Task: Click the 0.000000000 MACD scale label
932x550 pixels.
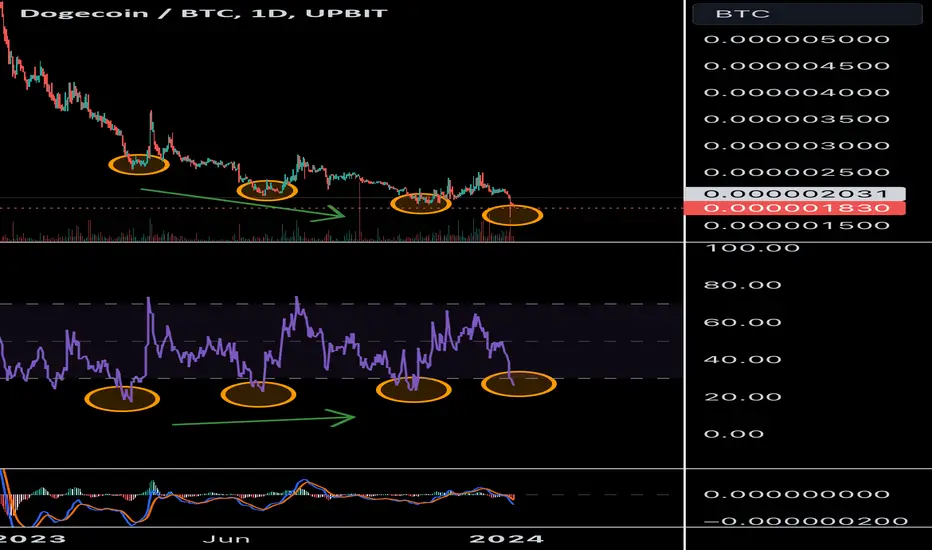Action: [797, 495]
